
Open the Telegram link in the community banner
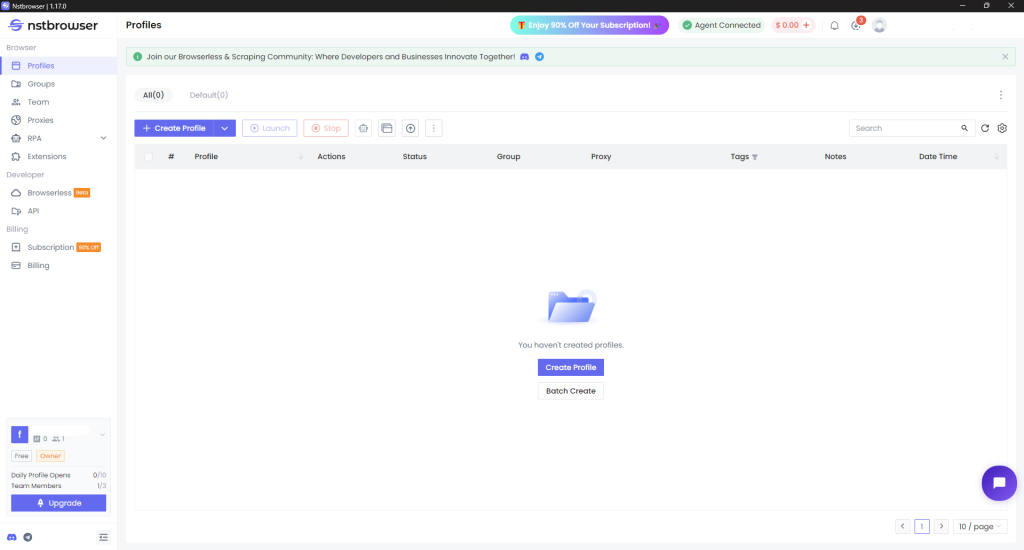[539, 57]
